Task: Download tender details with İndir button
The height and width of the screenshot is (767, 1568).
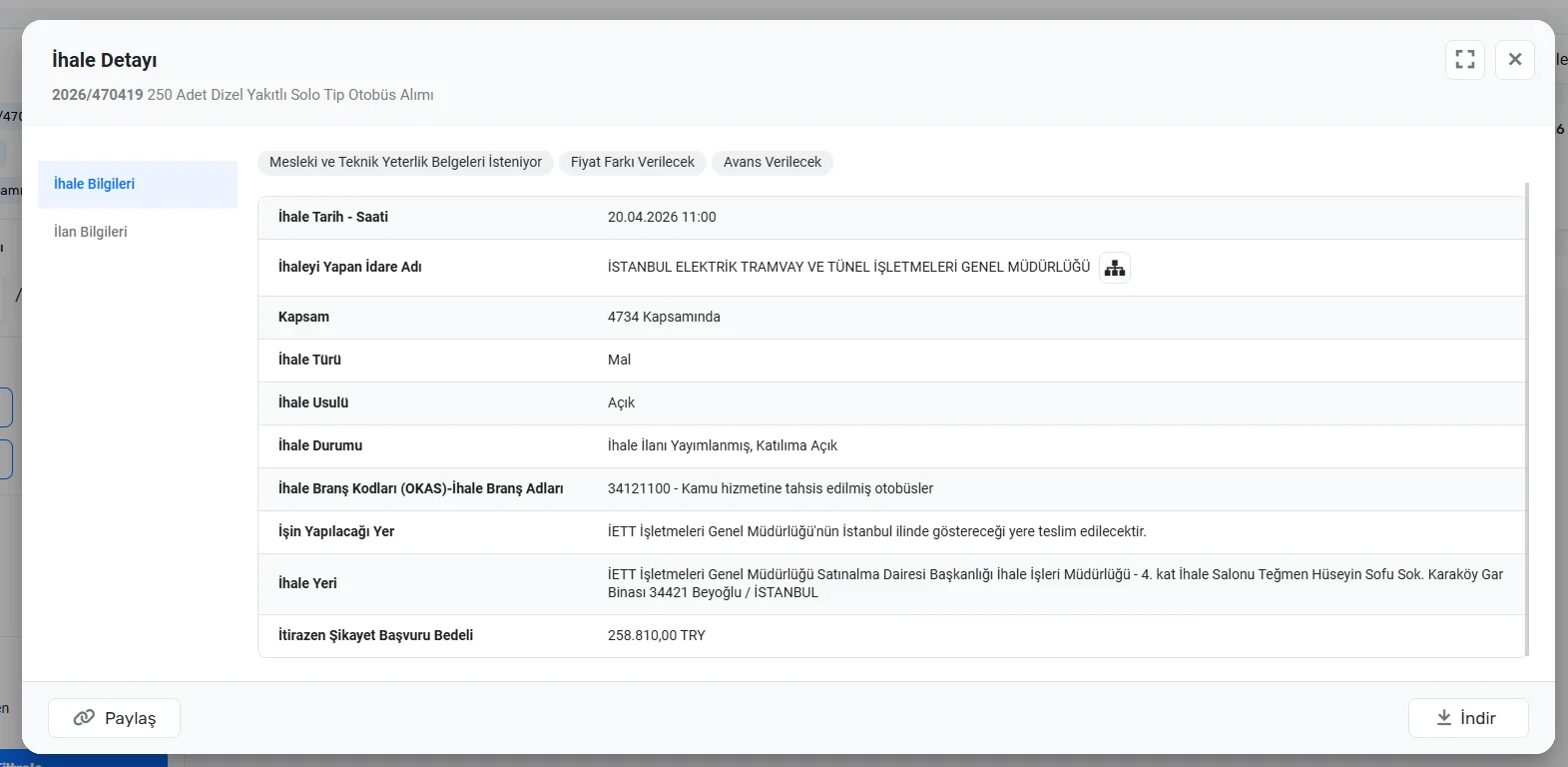Action: tap(1467, 718)
